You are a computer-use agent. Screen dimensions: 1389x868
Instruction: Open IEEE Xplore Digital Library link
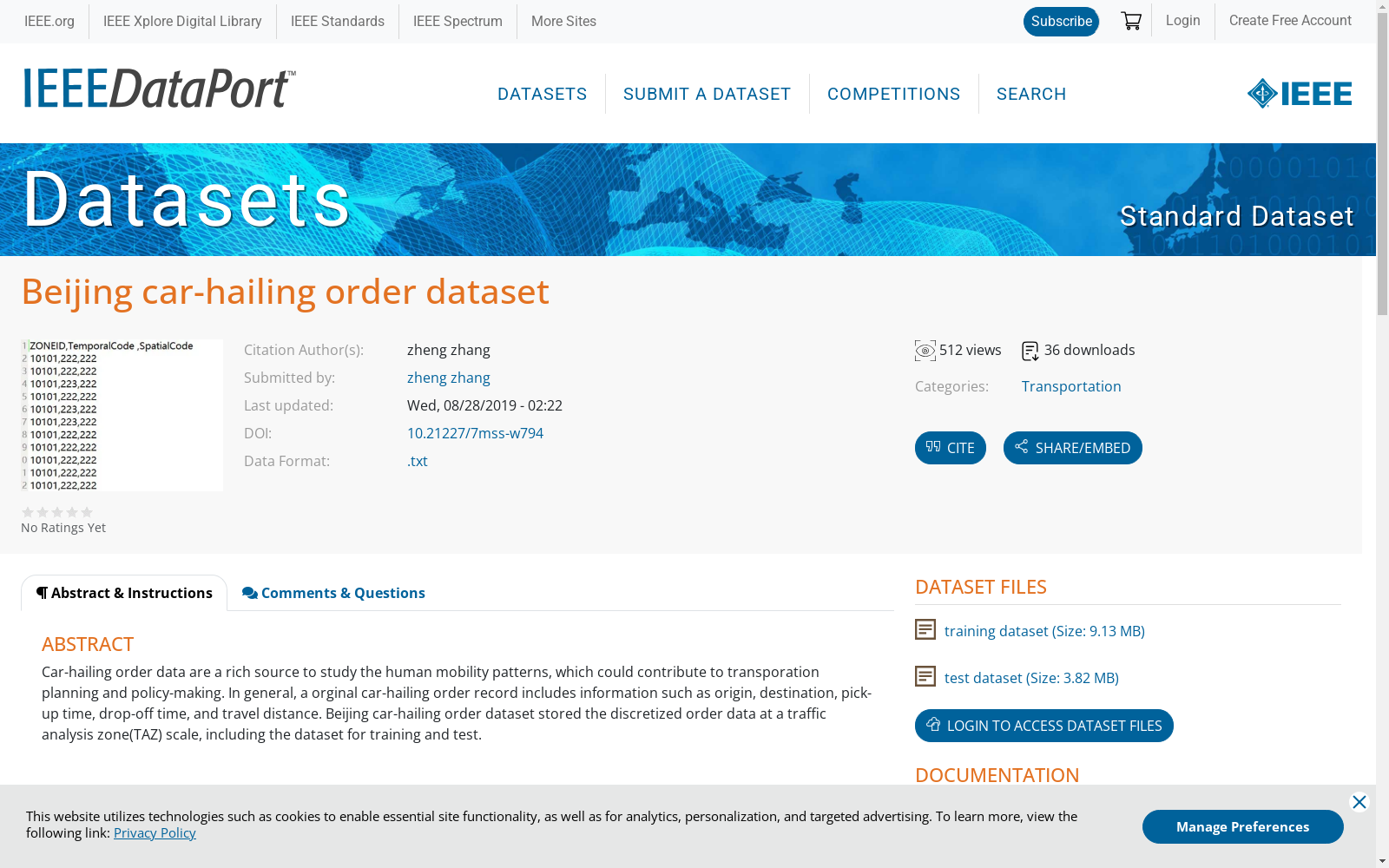[182, 22]
